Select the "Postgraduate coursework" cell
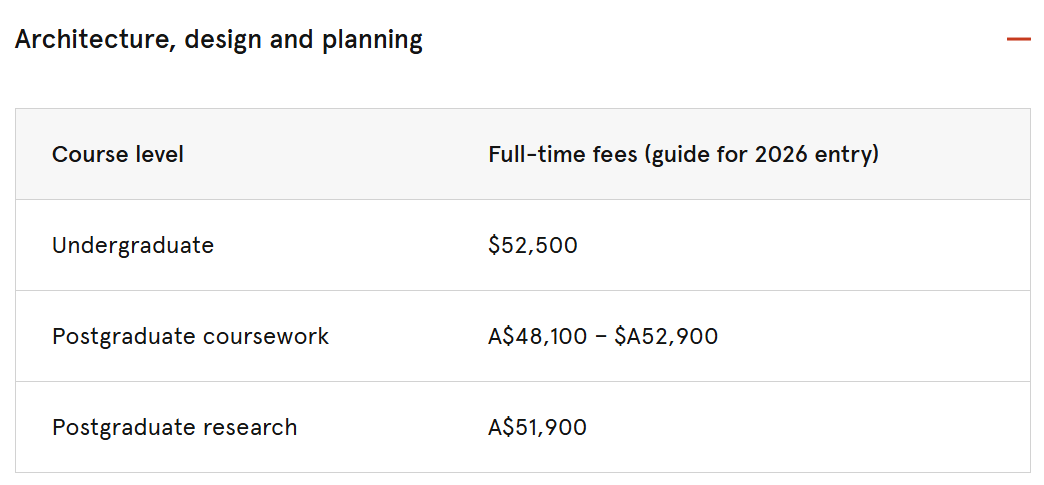Image resolution: width=1044 pixels, height=485 pixels. 190,336
